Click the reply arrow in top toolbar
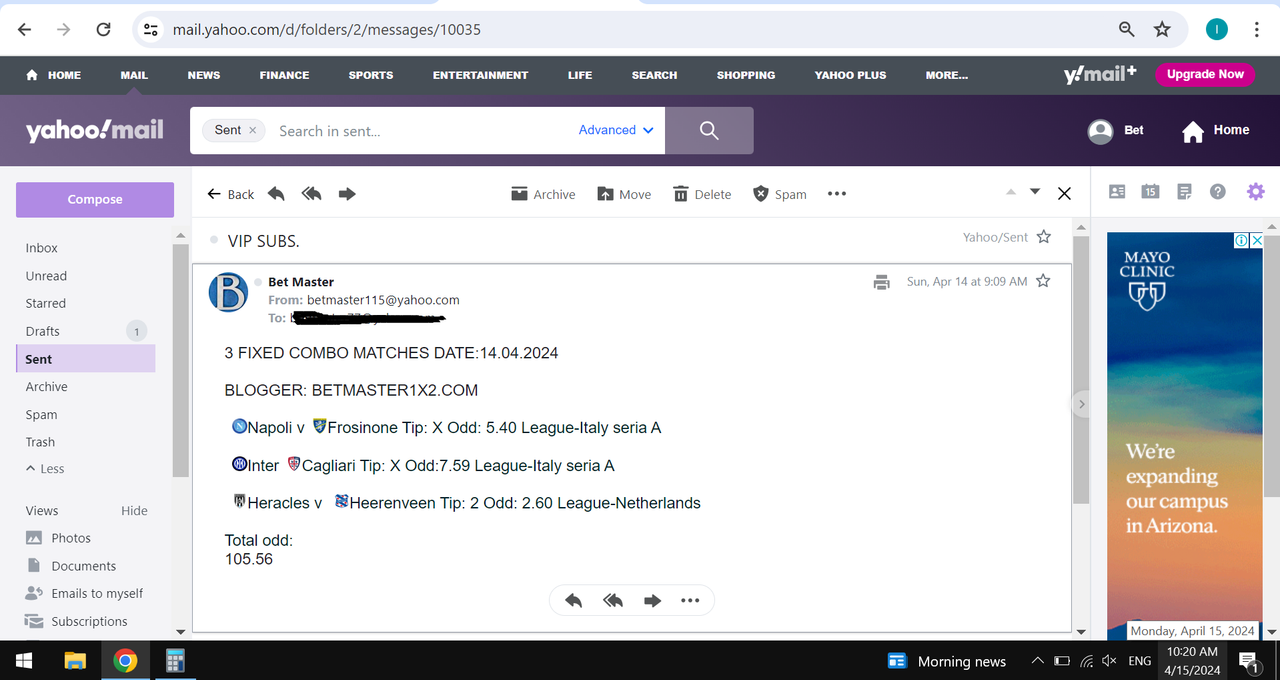Screen dimensions: 1280x680 tap(276, 194)
